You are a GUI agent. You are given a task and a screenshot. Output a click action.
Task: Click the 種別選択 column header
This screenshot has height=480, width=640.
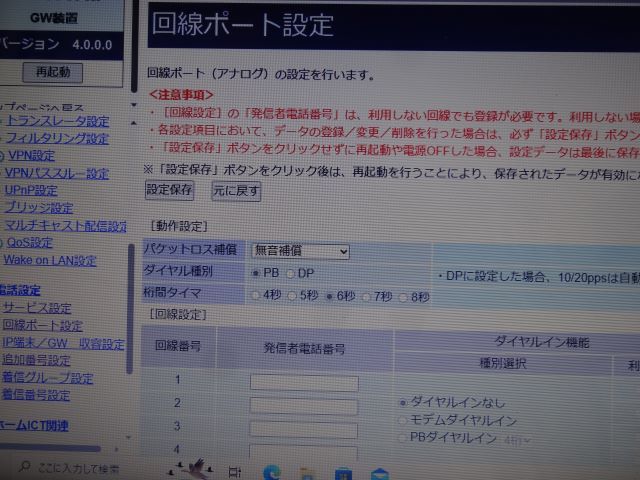point(503,363)
